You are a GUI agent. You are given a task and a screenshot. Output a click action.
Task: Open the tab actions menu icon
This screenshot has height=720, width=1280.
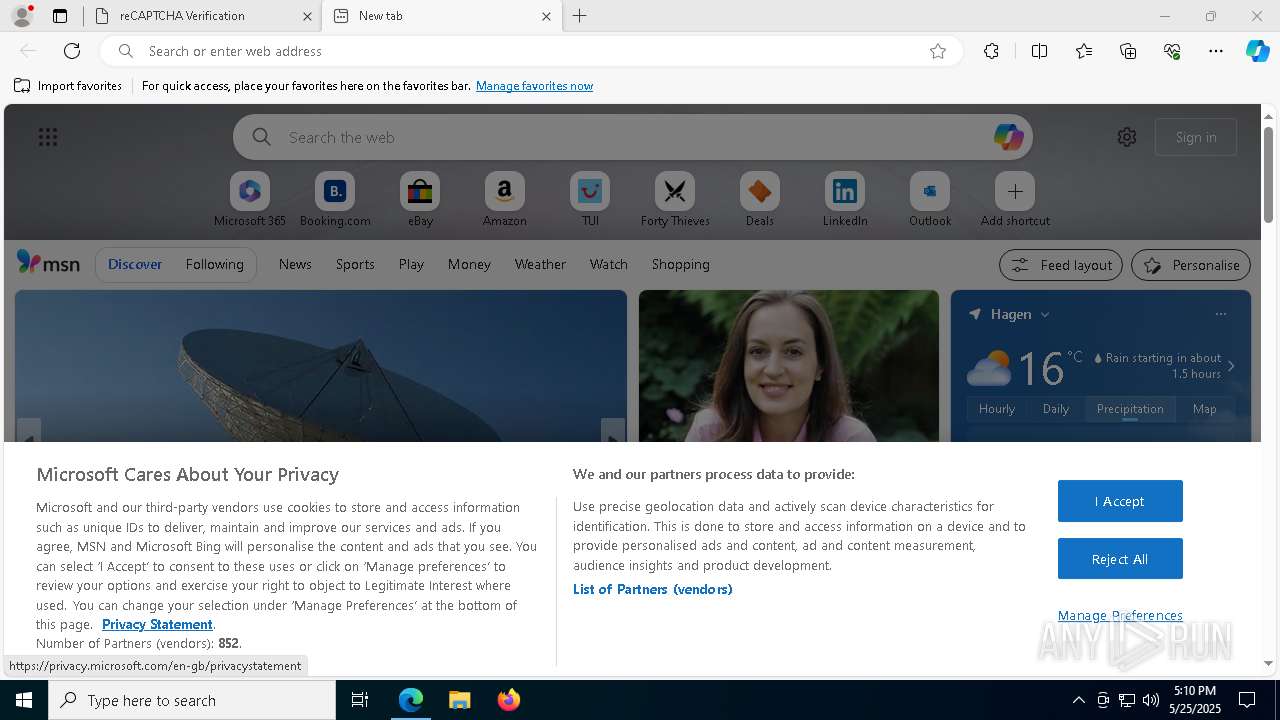[60, 16]
